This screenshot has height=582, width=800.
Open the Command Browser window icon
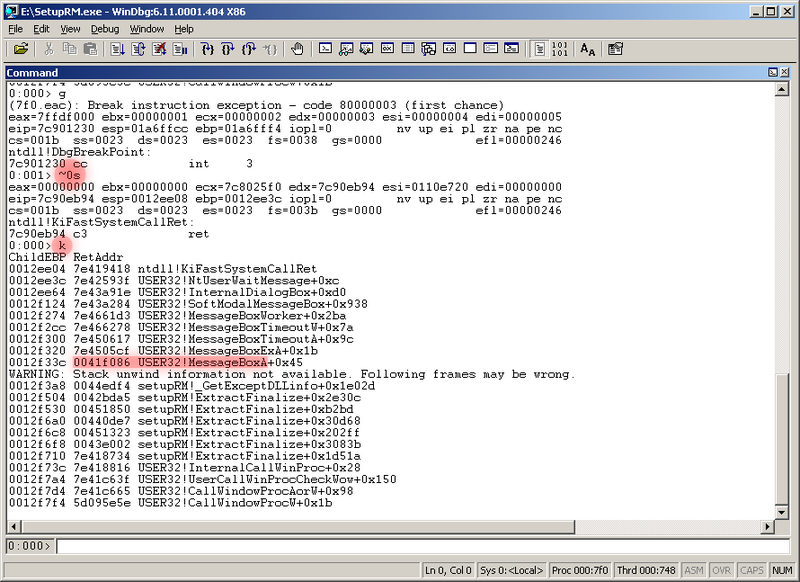(x=511, y=49)
